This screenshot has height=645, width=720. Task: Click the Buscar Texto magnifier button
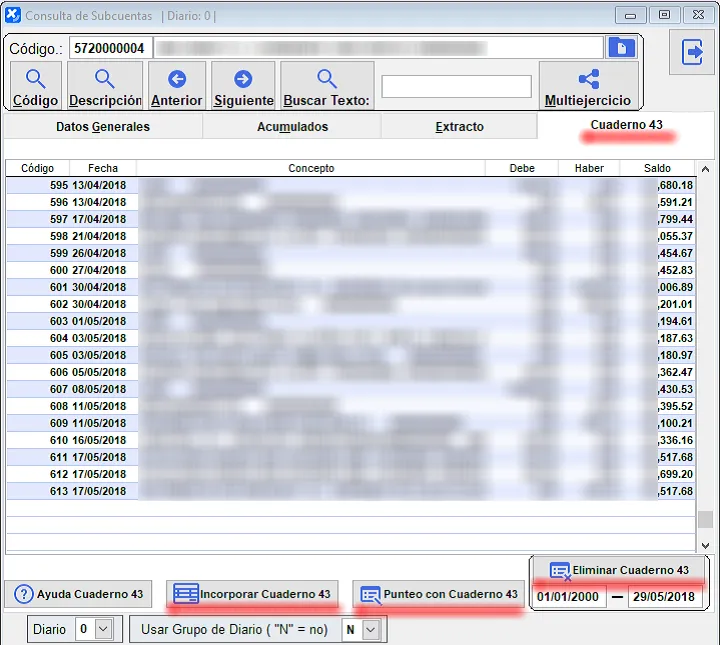[x=327, y=86]
